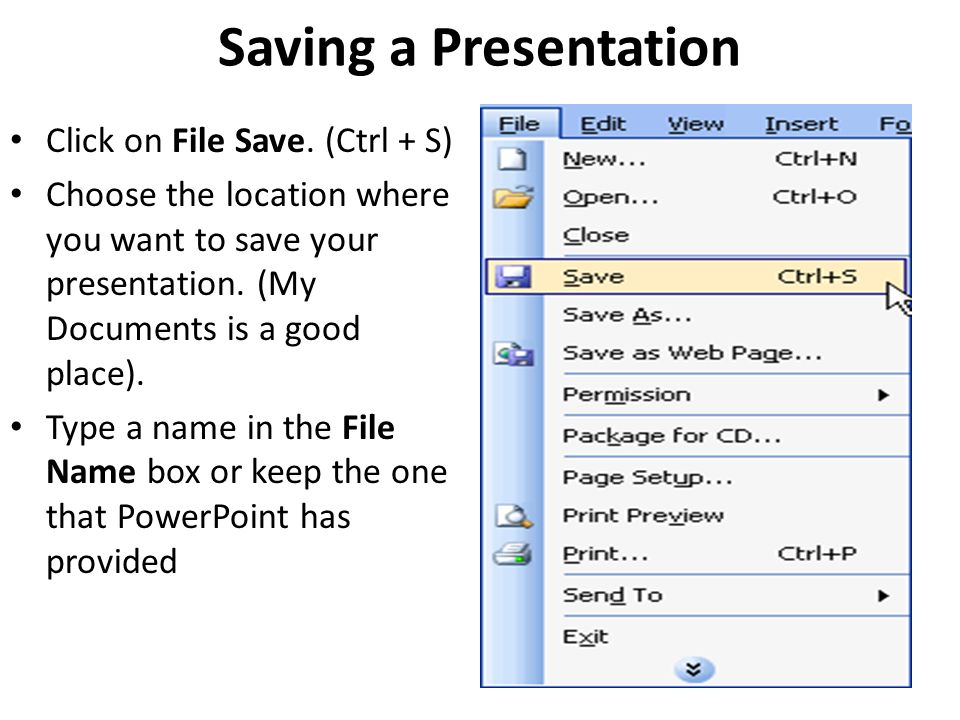Choose Exit from the File menu

coord(586,637)
